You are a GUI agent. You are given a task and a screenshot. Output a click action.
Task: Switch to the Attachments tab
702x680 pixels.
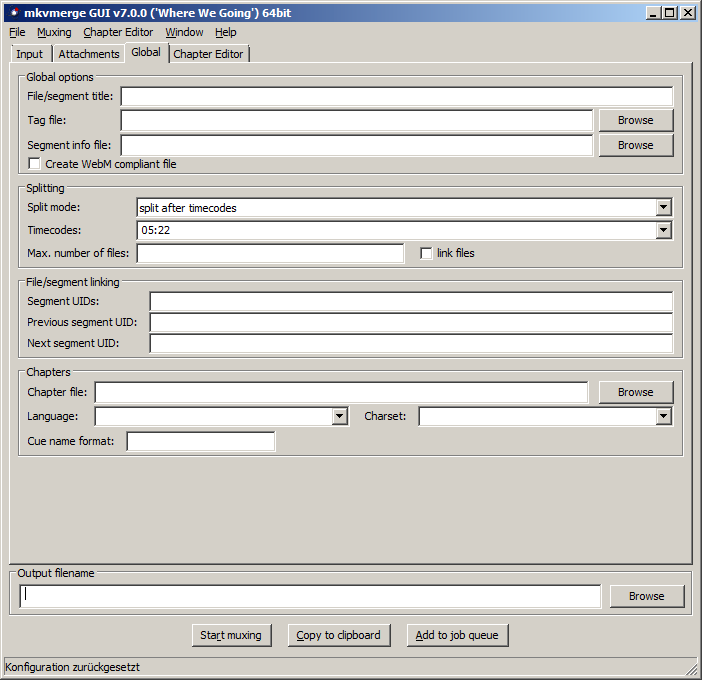click(x=89, y=54)
